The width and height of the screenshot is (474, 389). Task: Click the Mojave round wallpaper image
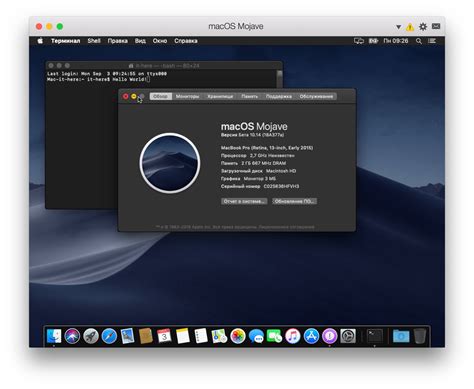(170, 163)
